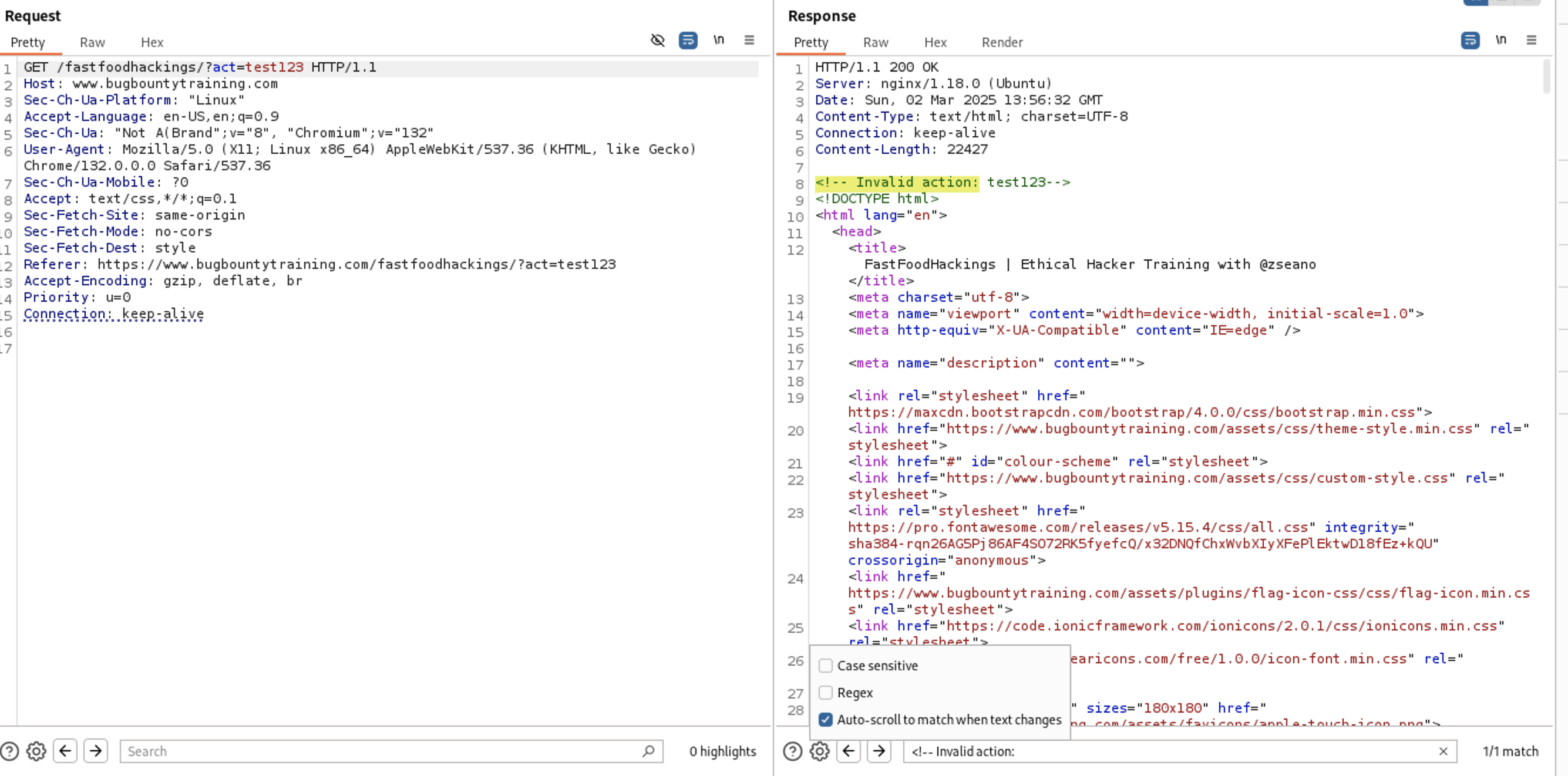Open Request search help icon

point(9,751)
